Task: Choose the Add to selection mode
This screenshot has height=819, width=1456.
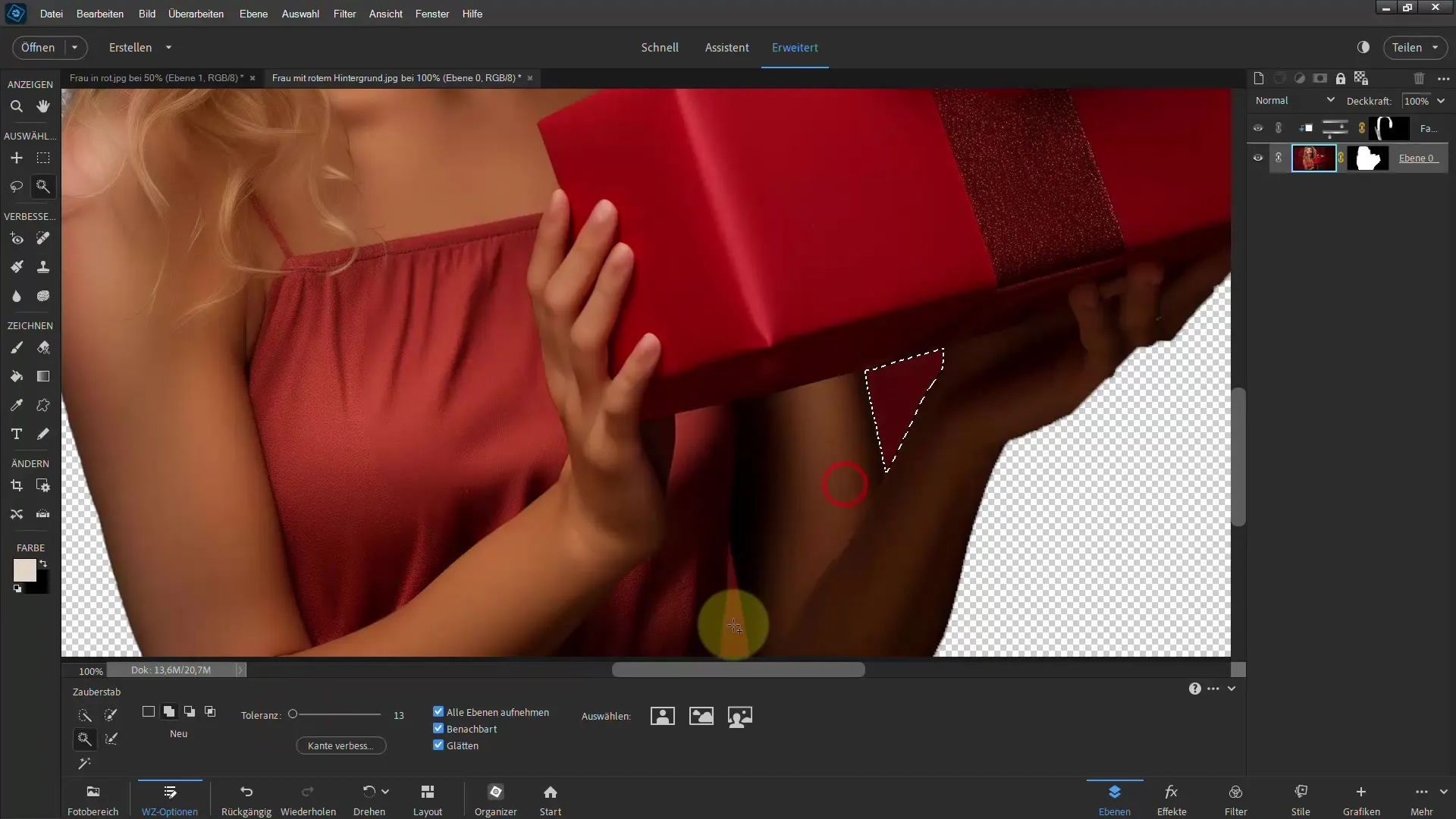Action: point(169,711)
